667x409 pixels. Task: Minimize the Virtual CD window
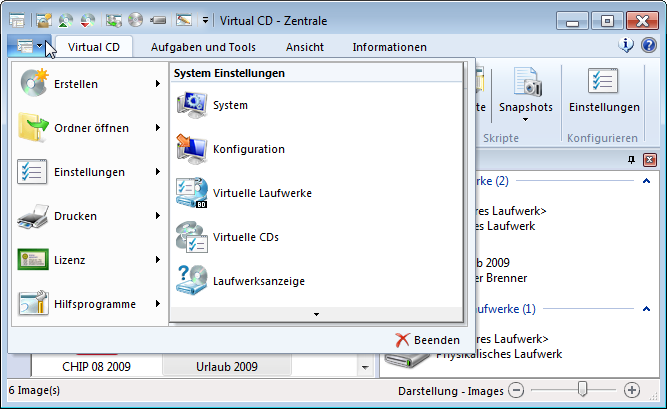point(572,20)
